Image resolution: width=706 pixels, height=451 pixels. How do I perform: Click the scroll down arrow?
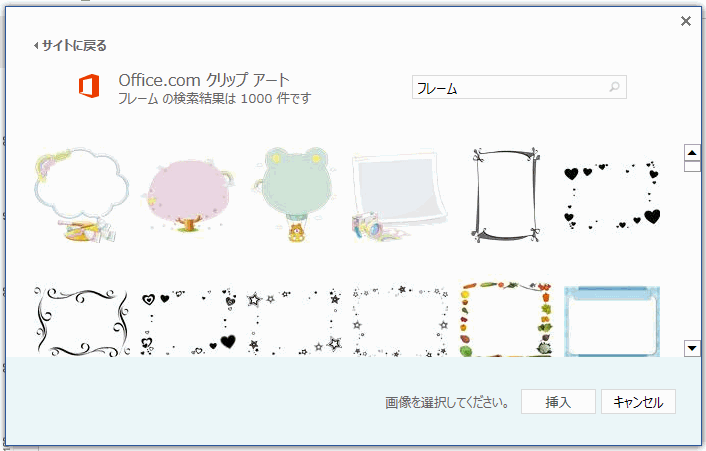pos(692,348)
